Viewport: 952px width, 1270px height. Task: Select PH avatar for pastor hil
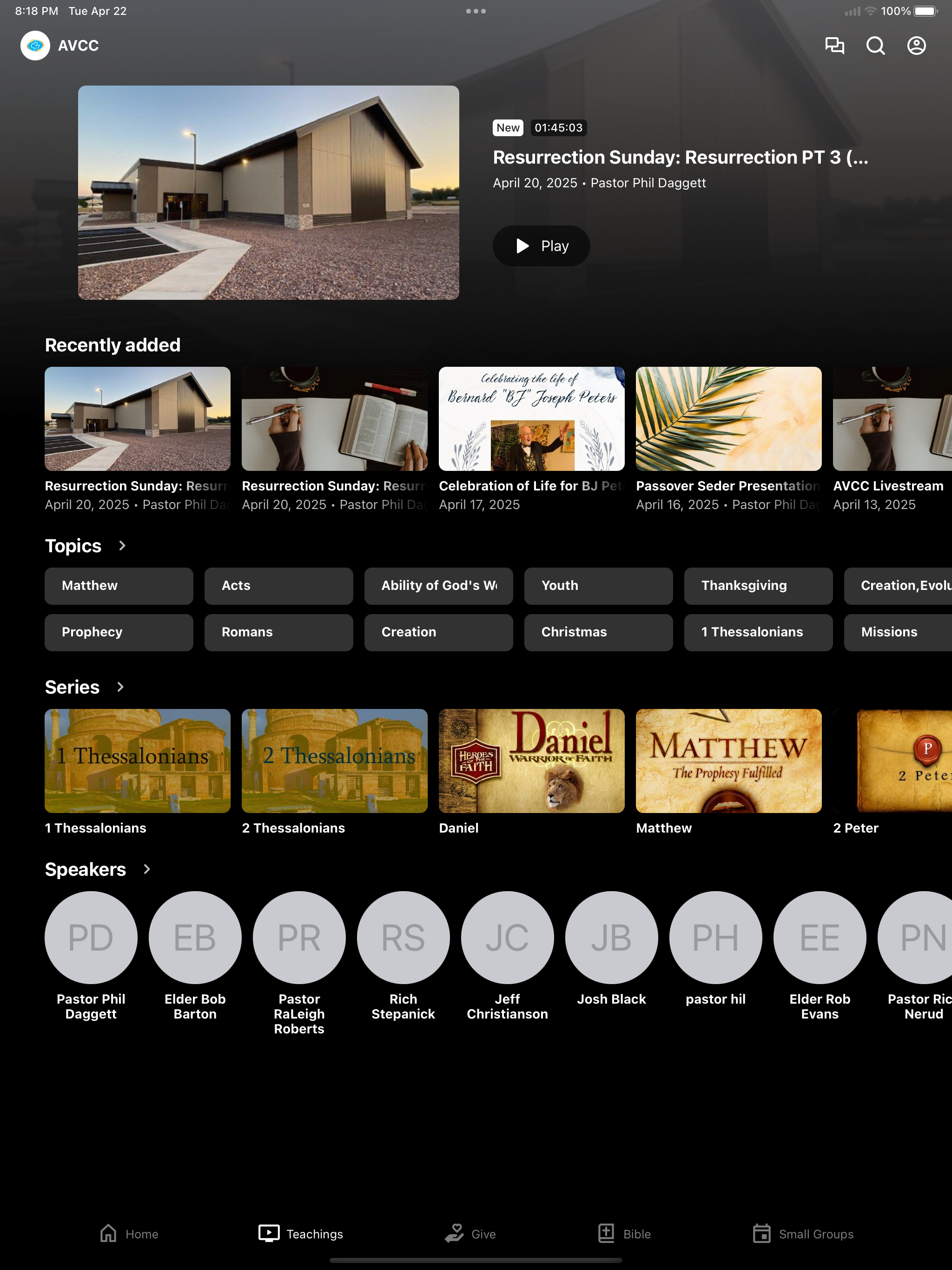pyautogui.click(x=716, y=938)
